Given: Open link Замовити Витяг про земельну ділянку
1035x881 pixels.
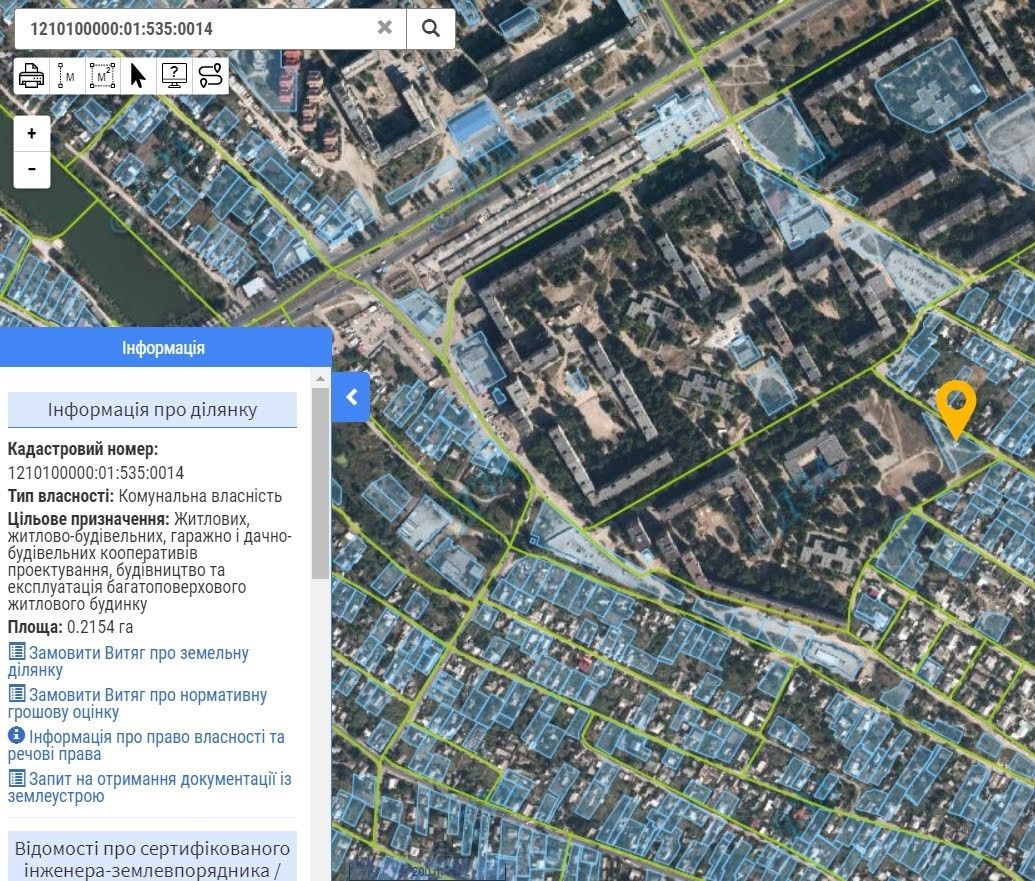Looking at the screenshot, I should (128, 661).
